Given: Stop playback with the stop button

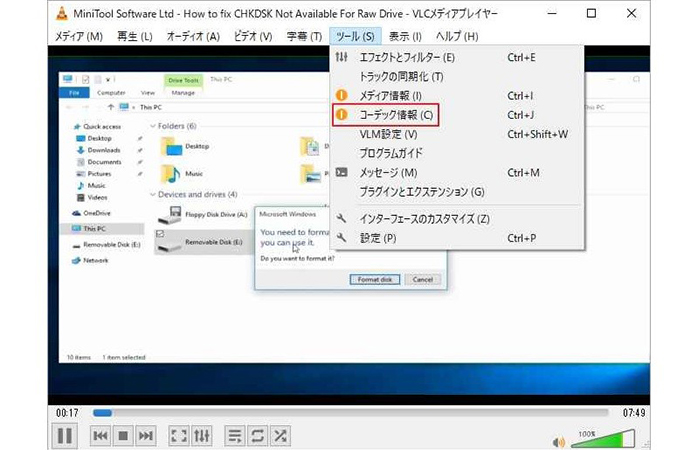Looking at the screenshot, I should click(123, 436).
